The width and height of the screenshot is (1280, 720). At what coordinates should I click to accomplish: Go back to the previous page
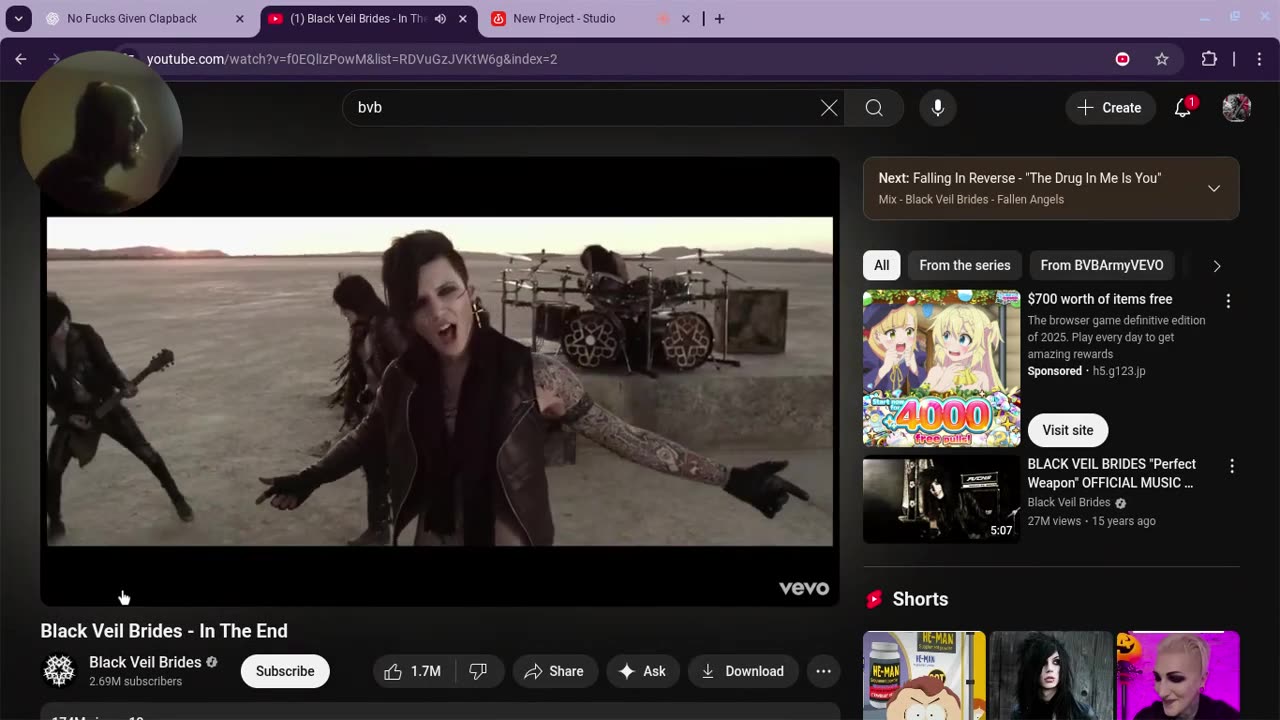pos(20,59)
